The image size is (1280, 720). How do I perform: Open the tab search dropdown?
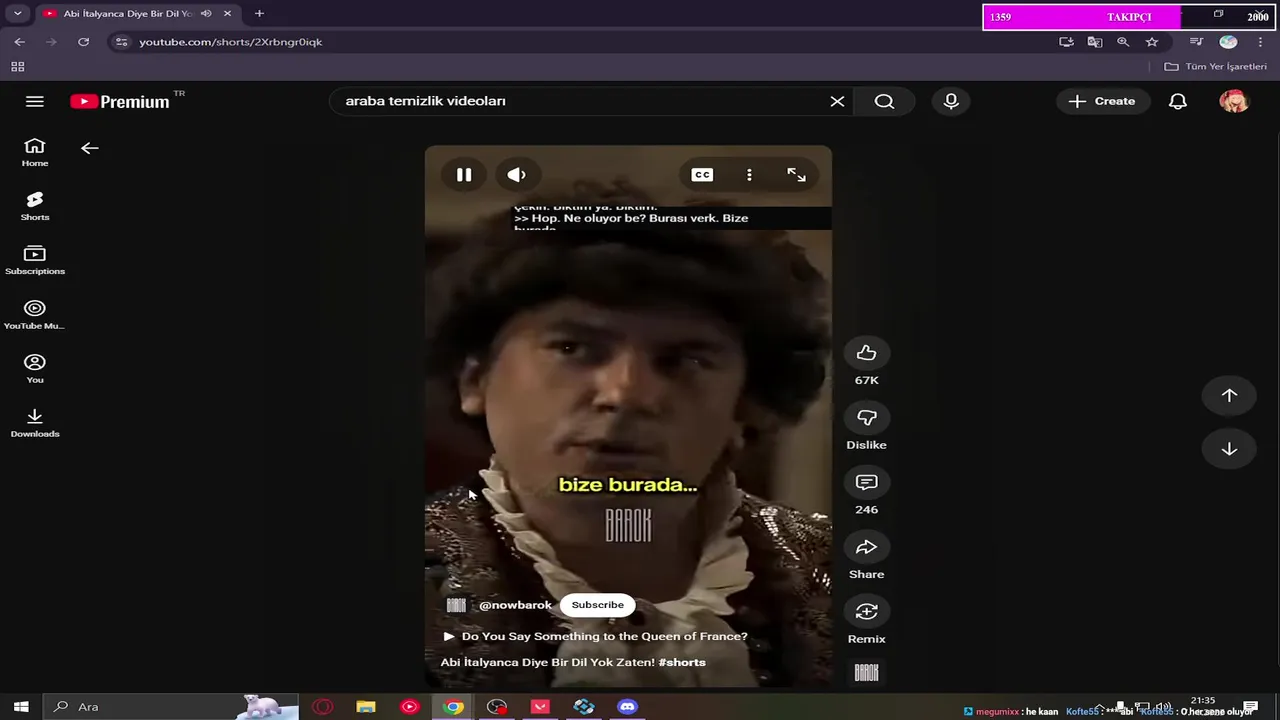[17, 13]
